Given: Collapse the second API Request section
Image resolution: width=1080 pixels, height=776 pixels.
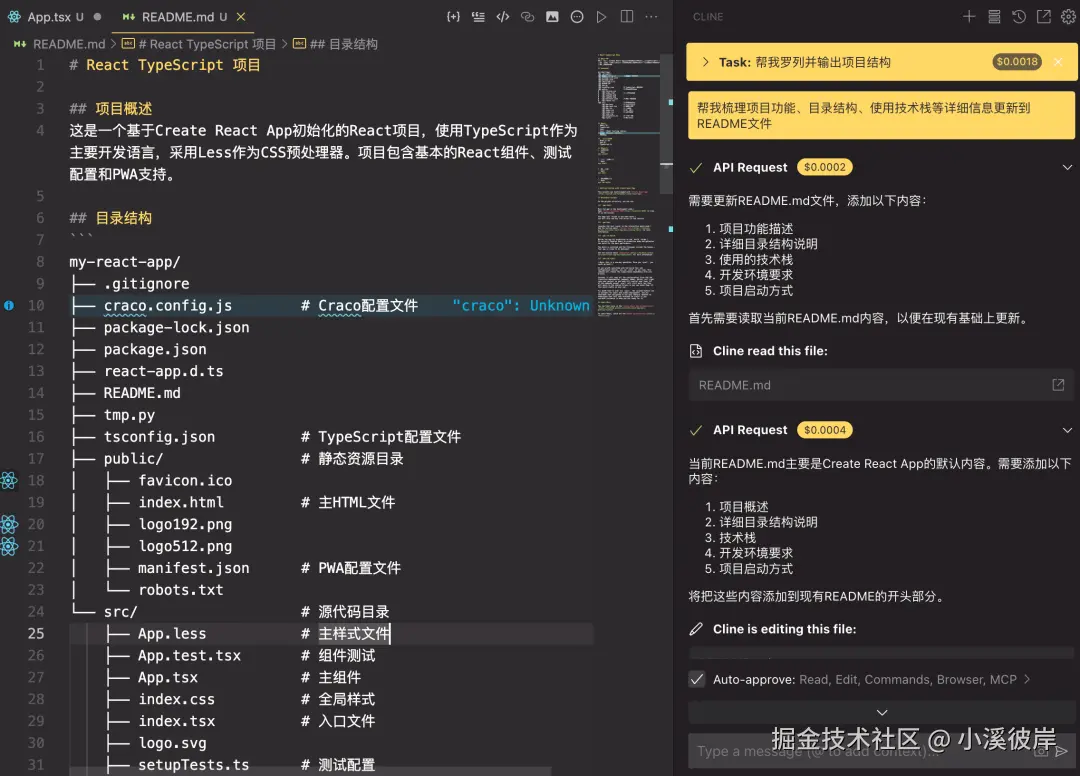Looking at the screenshot, I should click(1067, 430).
